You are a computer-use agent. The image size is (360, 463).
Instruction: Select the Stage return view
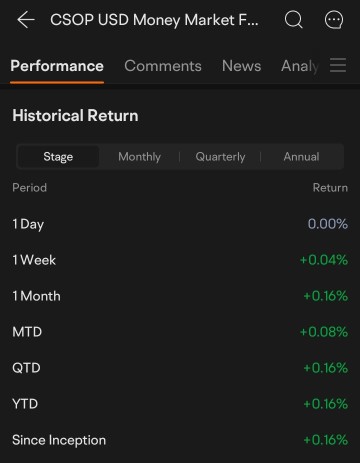[58, 157]
